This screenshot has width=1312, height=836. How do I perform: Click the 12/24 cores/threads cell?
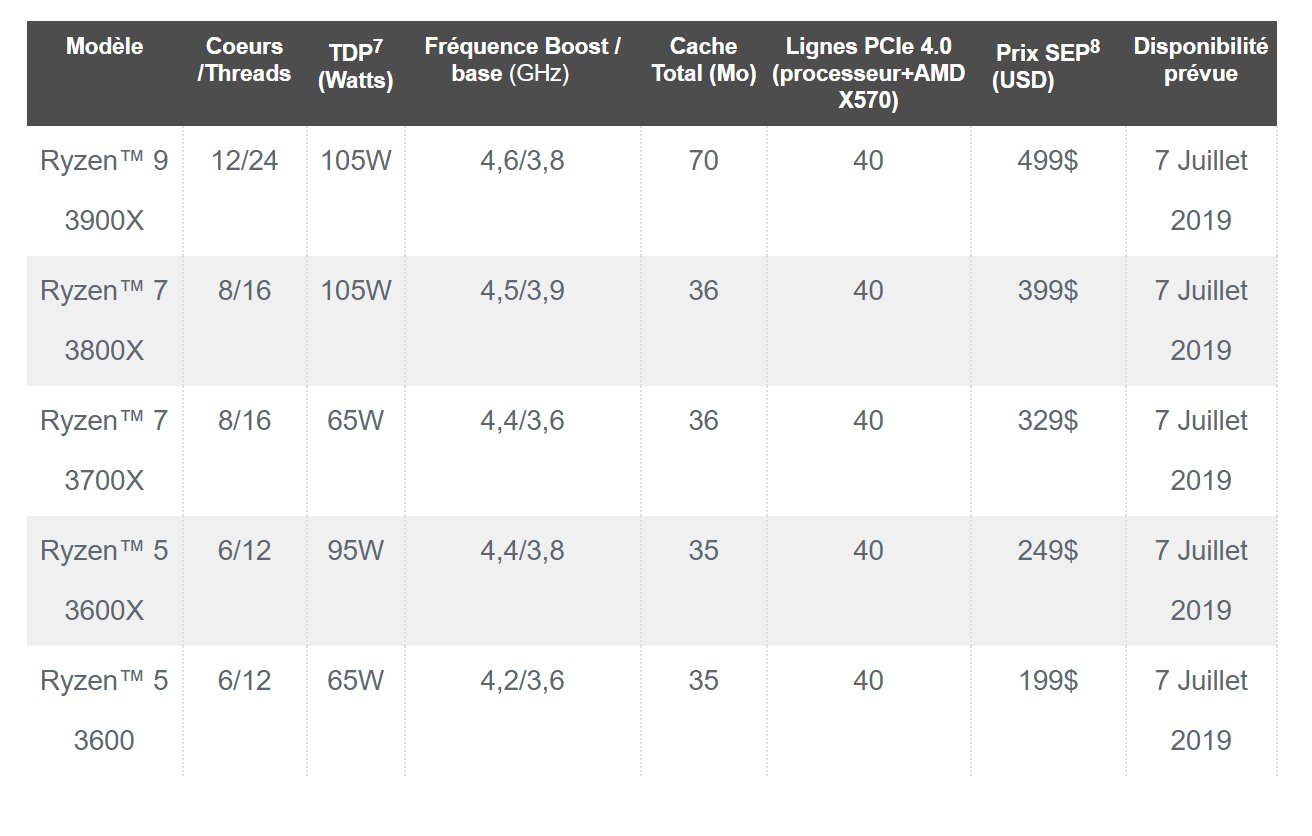point(244,161)
